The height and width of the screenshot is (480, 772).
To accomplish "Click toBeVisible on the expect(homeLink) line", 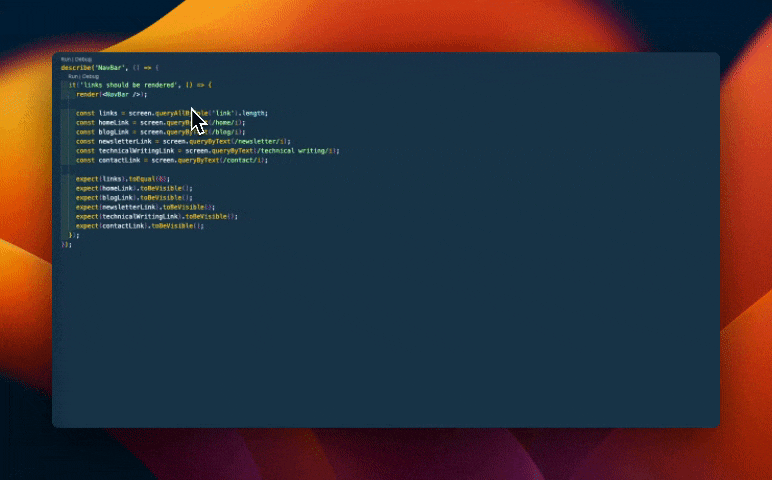I will 161,188.
